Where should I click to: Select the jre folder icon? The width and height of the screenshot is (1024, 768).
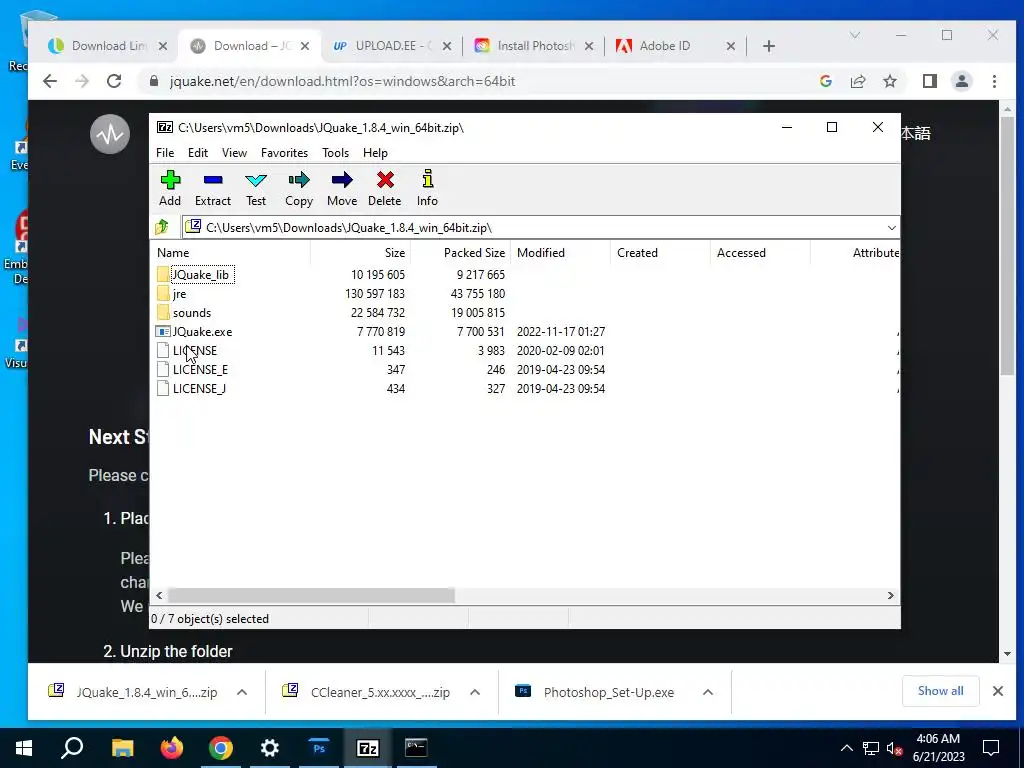click(x=163, y=293)
